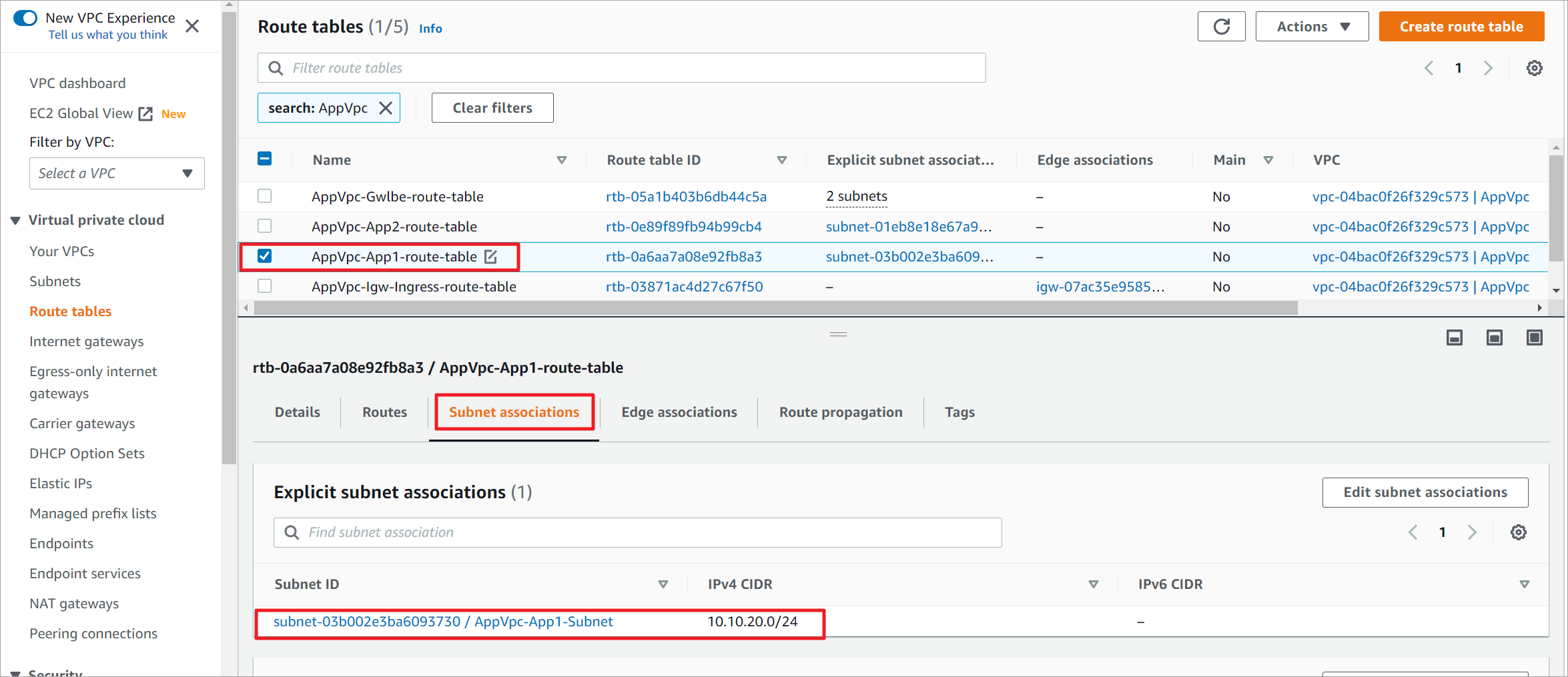
Task: Open route tables preferences gear icon
Action: tap(1534, 68)
